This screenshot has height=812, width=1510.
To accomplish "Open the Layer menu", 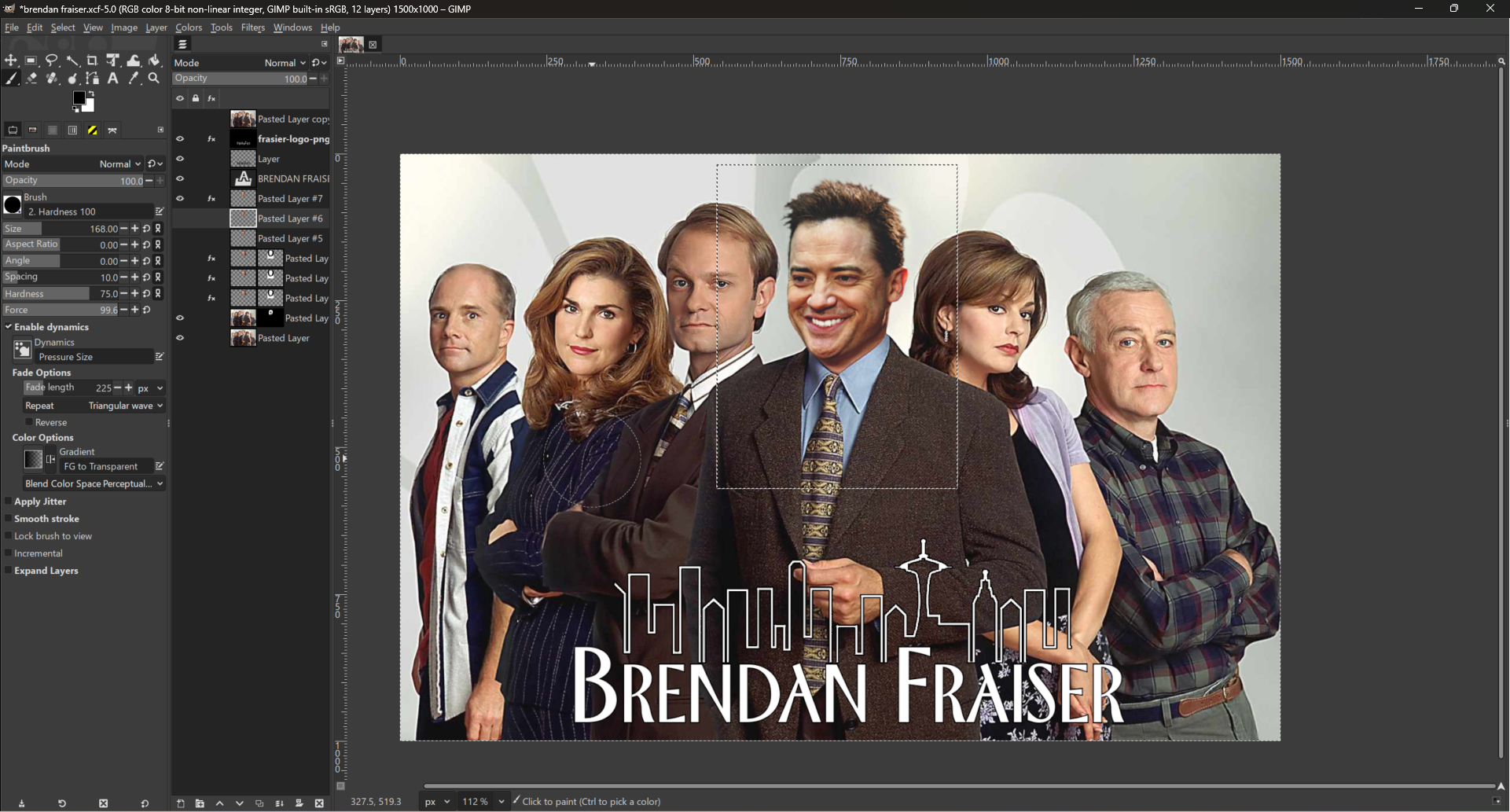I will tap(156, 28).
